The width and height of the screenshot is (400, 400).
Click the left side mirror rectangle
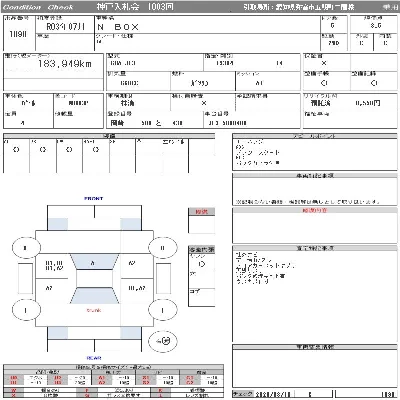coord(25,279)
